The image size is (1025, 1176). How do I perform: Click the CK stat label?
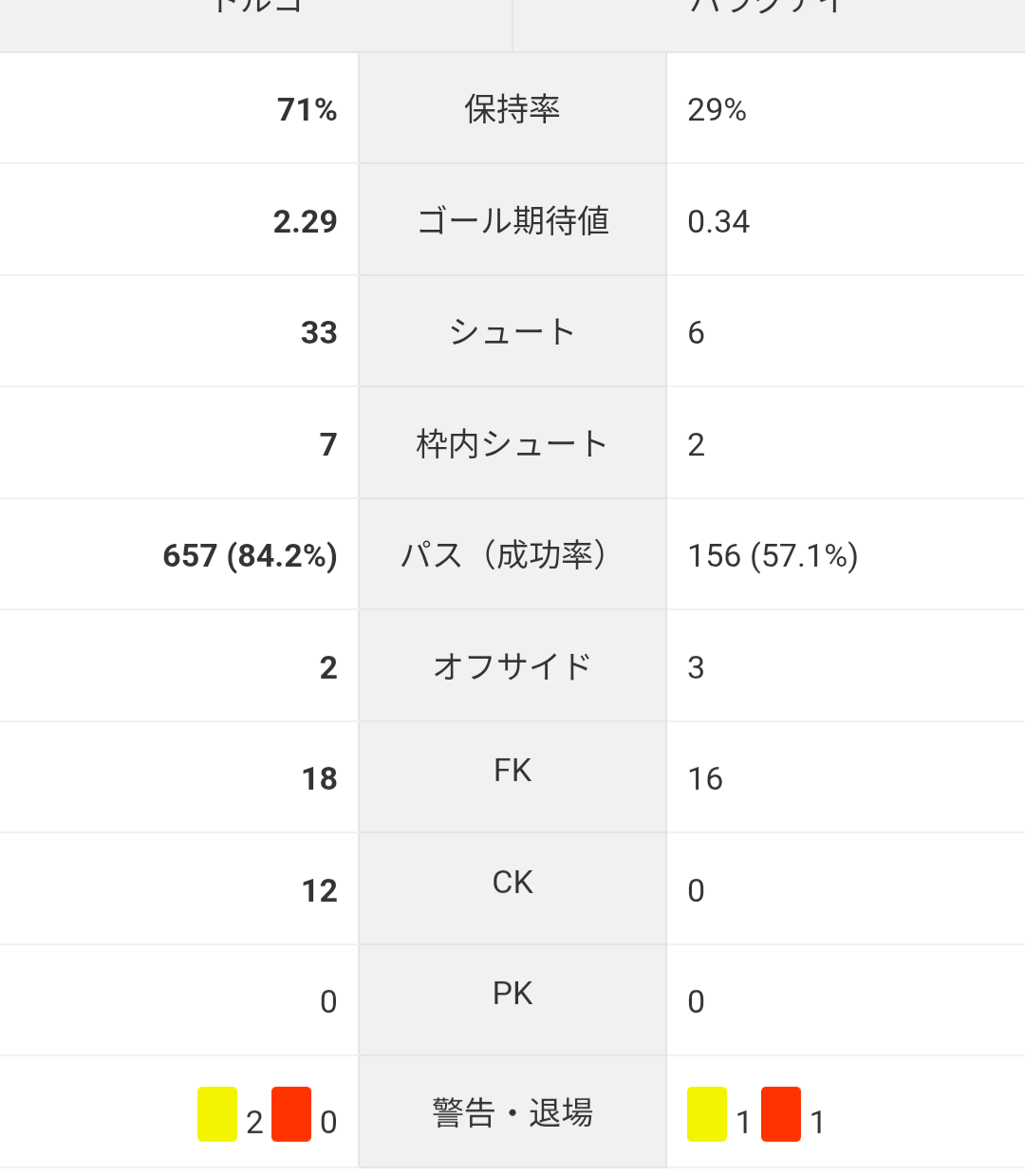click(512, 883)
